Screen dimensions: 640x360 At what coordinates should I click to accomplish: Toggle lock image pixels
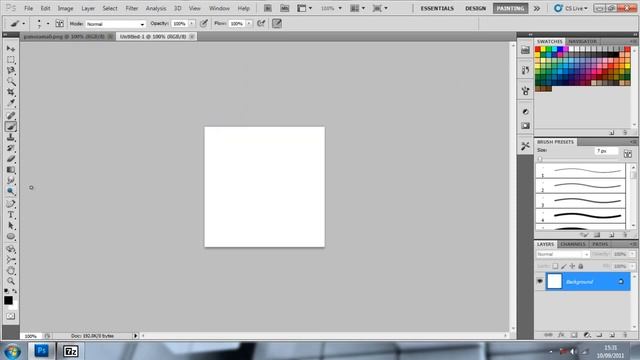tap(564, 266)
